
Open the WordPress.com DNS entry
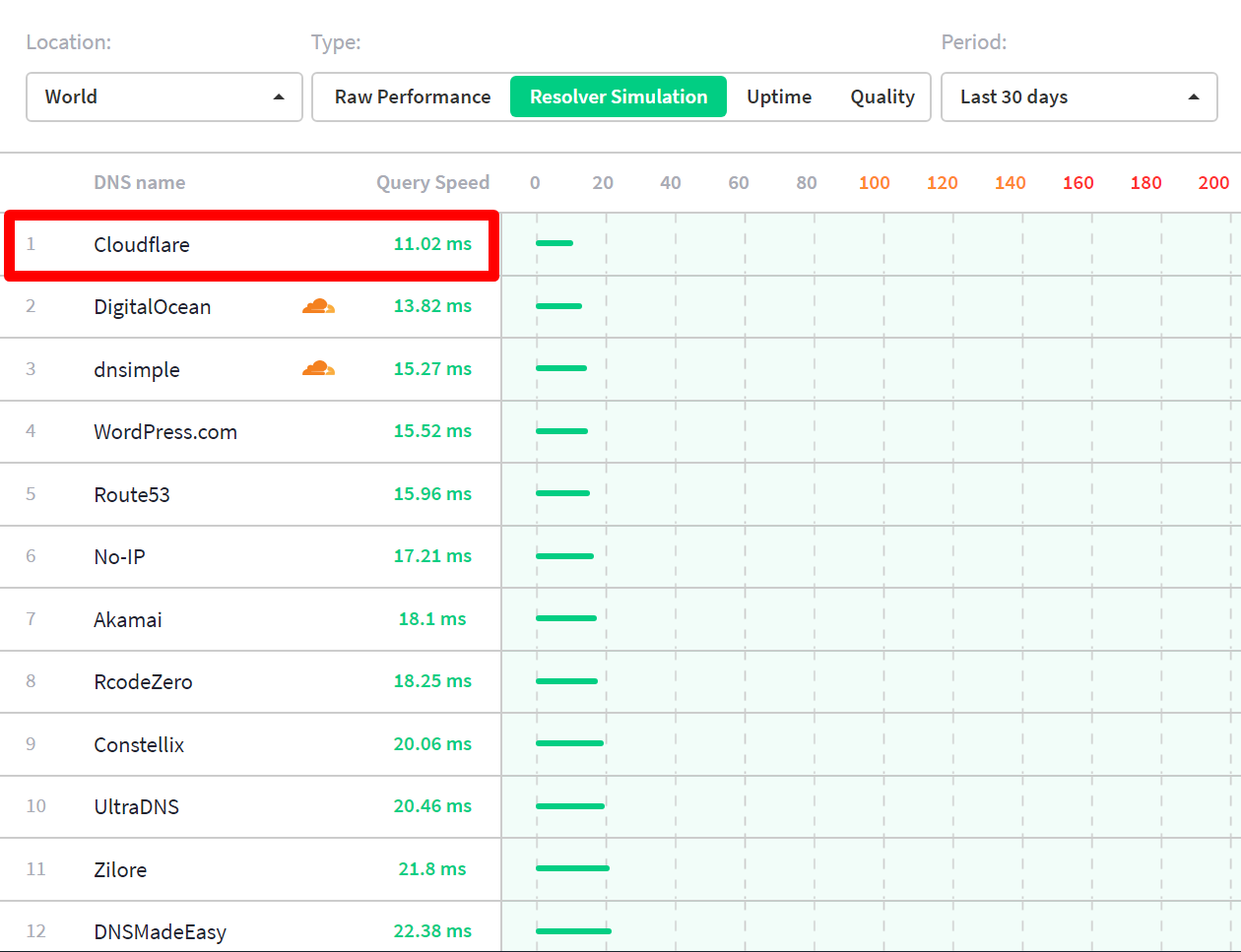[165, 431]
